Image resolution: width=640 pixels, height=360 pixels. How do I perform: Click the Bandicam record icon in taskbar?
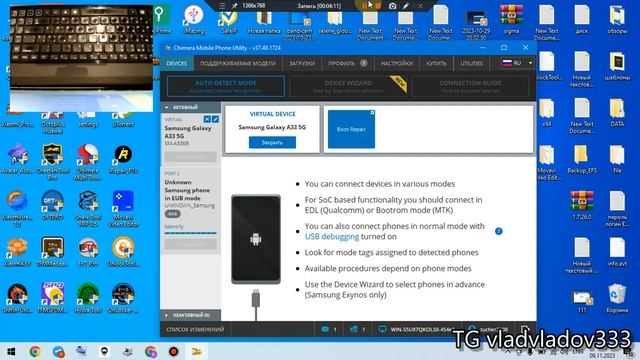click(x=173, y=351)
